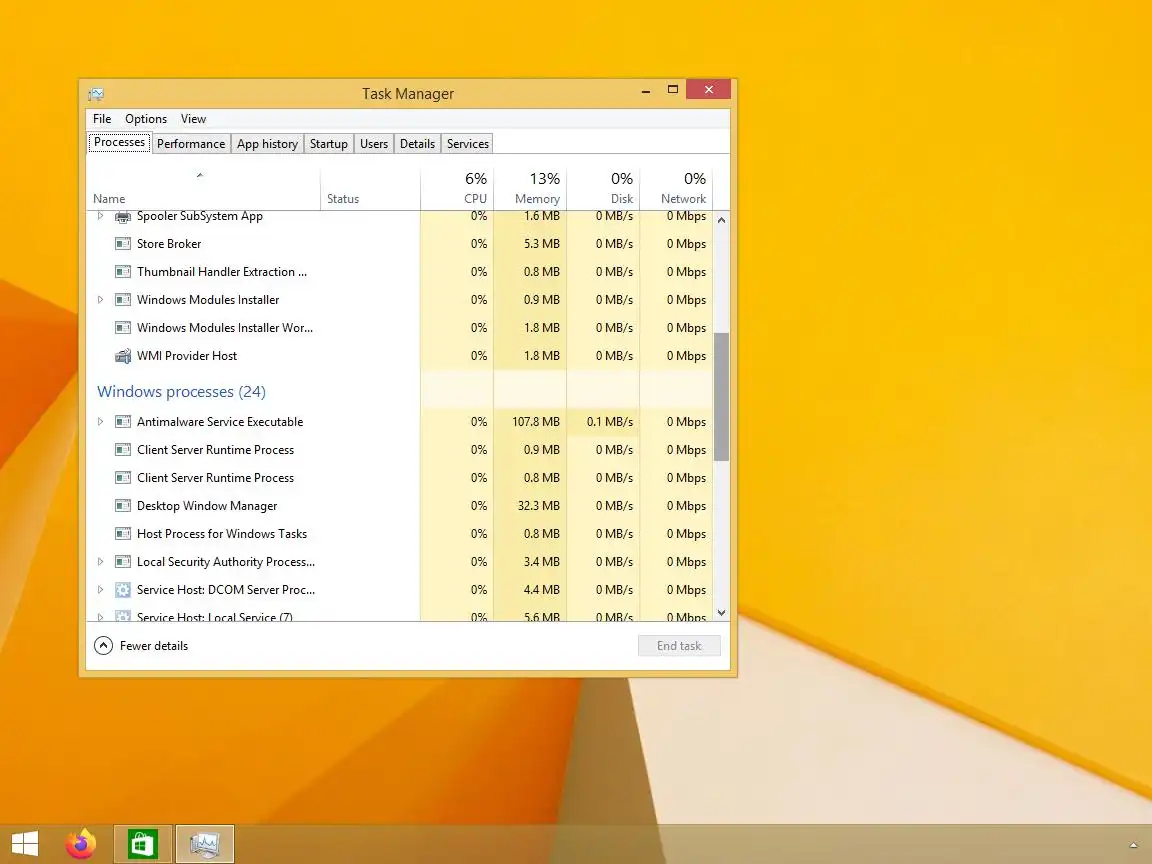Select the WMI Provider Host name

[x=187, y=356]
